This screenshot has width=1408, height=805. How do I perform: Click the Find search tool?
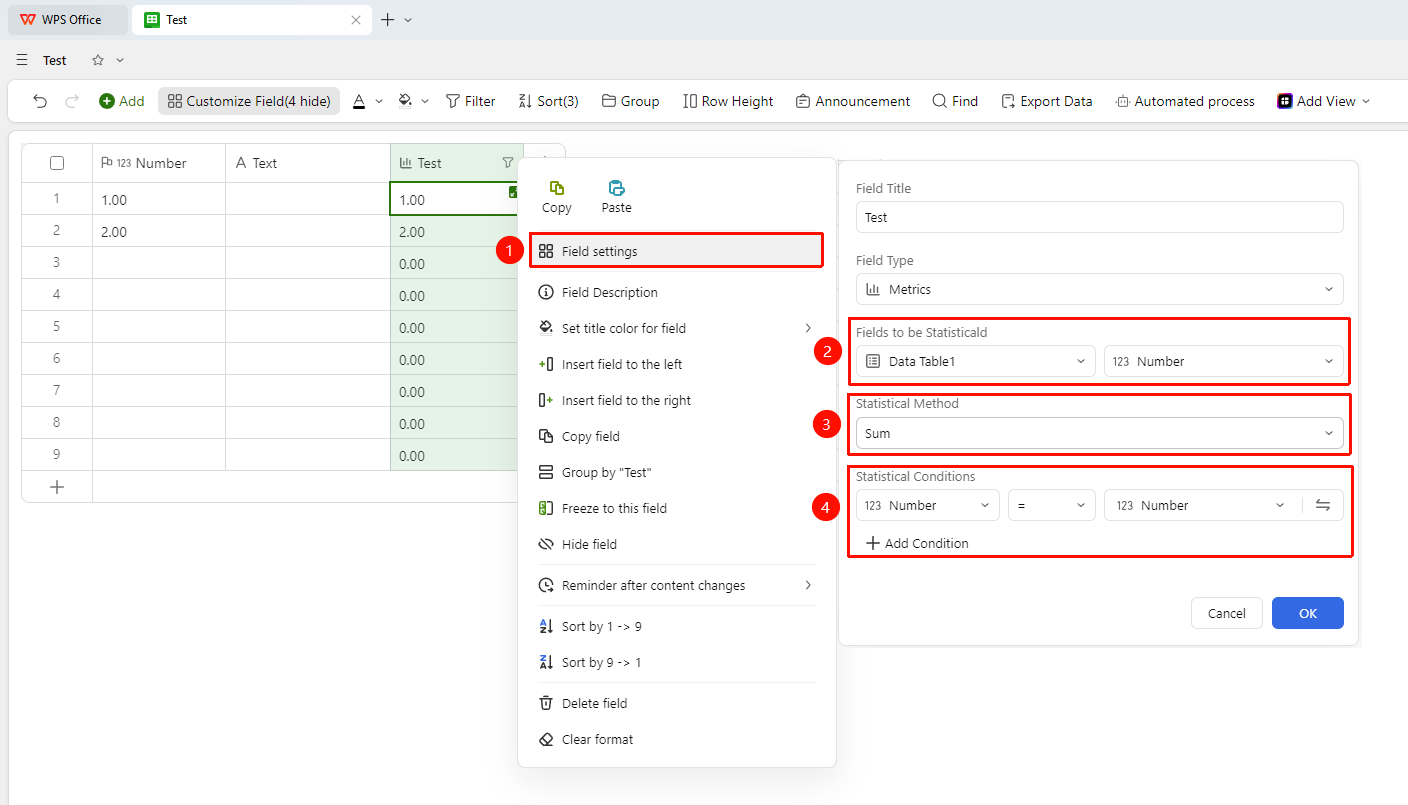(x=955, y=101)
